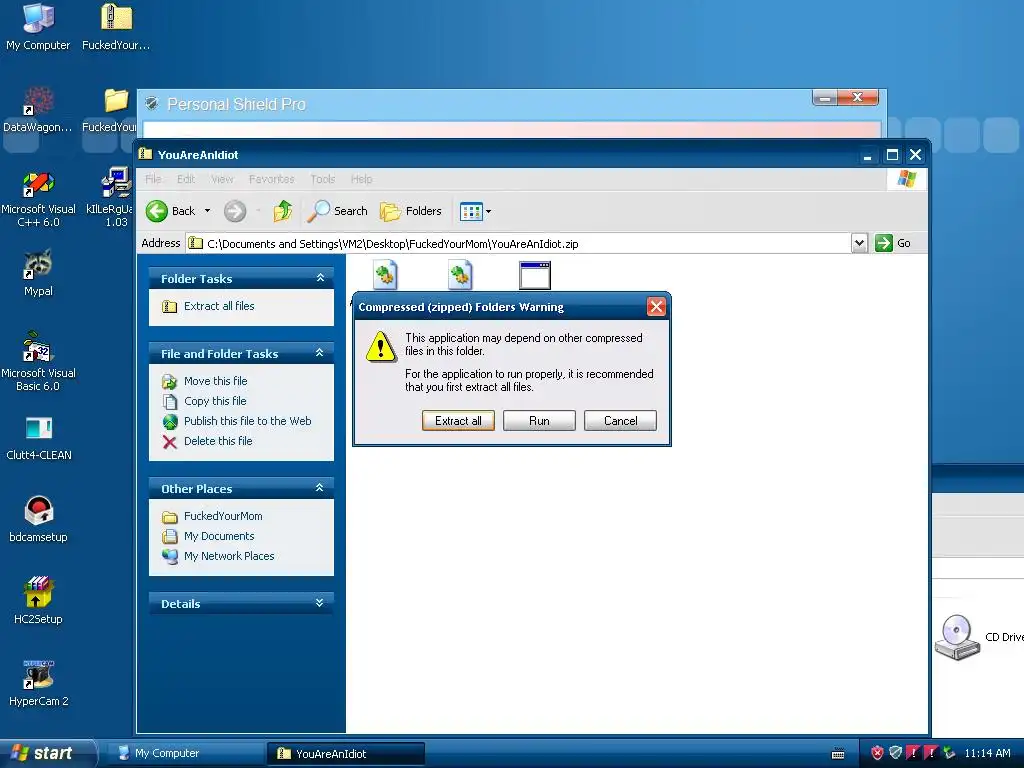Click Delete this file link
1024x768 pixels.
coord(218,441)
